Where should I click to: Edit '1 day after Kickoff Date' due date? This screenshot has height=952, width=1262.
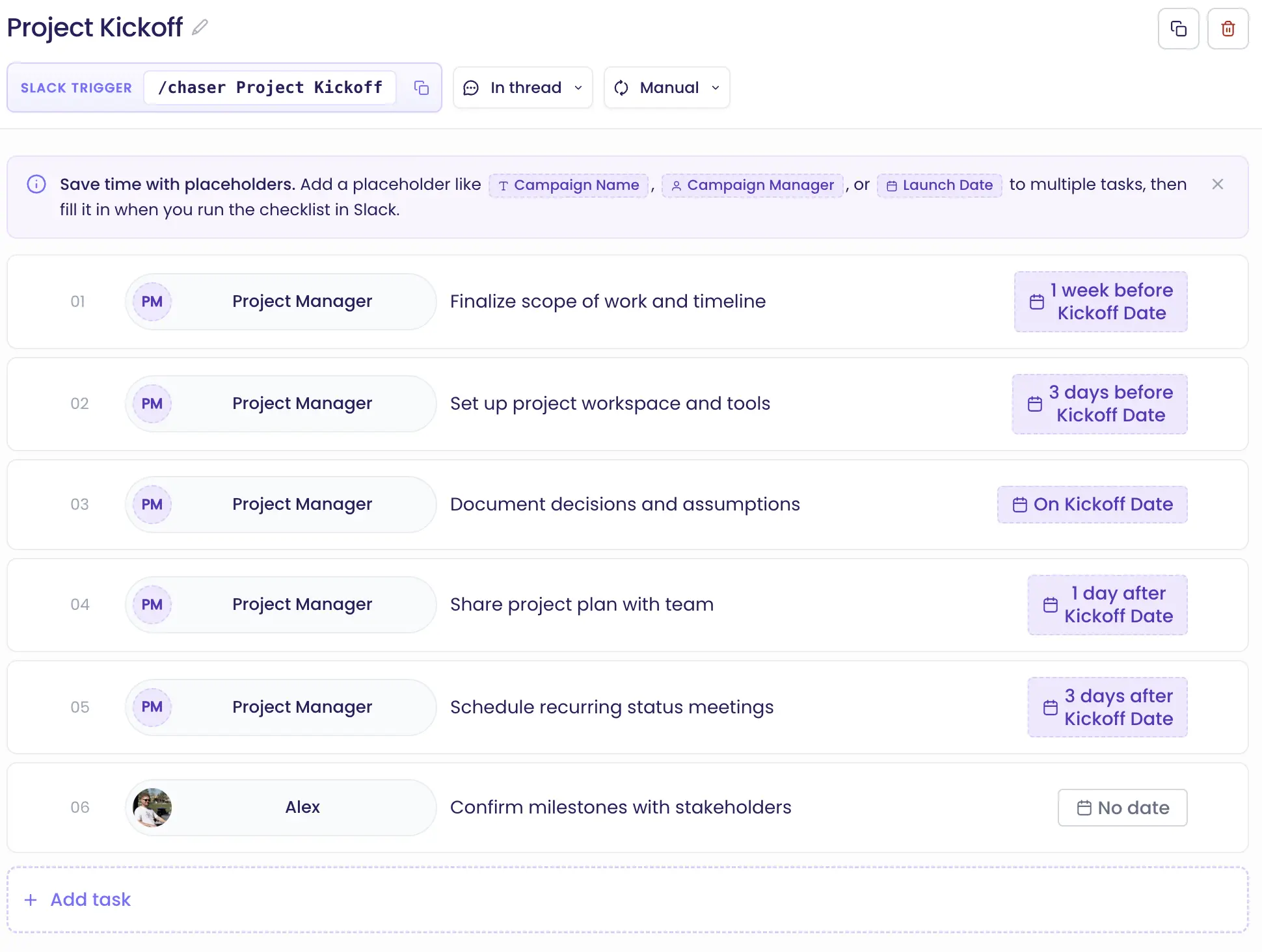point(1107,605)
